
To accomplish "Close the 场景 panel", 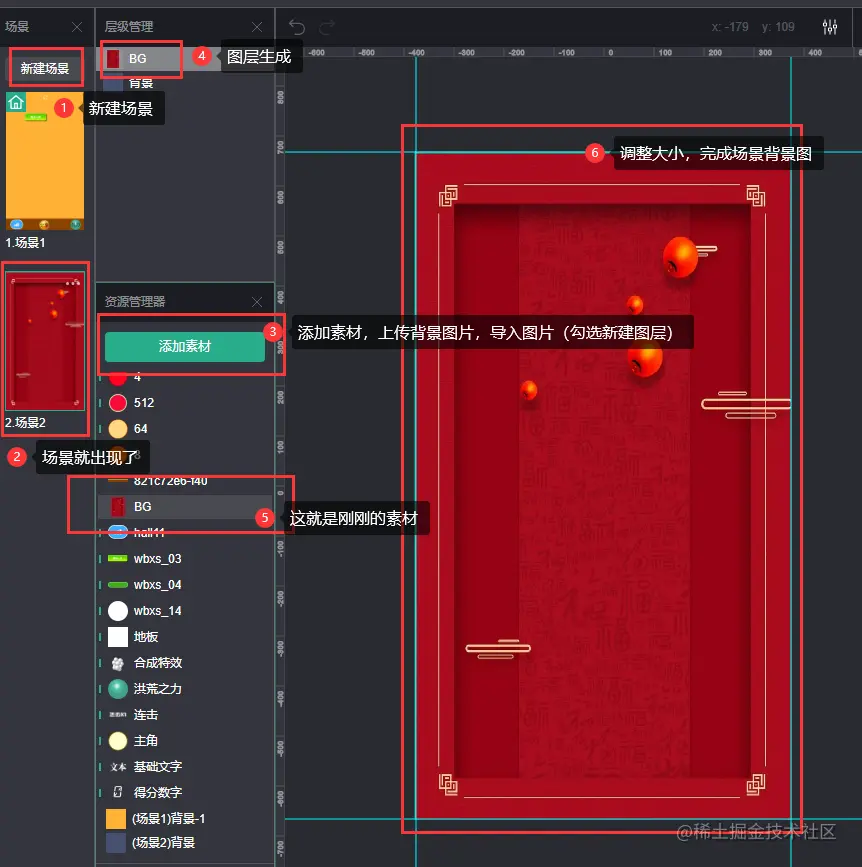I will pos(77,27).
